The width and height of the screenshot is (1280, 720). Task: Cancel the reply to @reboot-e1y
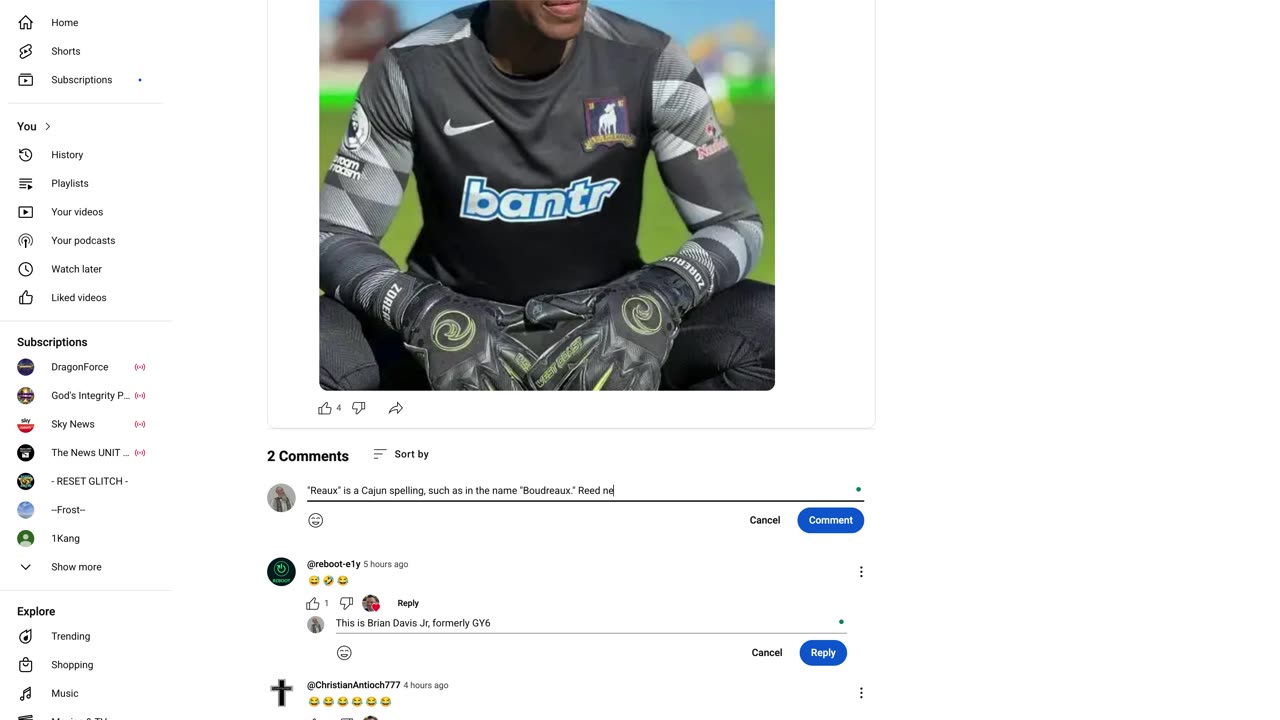click(x=767, y=653)
